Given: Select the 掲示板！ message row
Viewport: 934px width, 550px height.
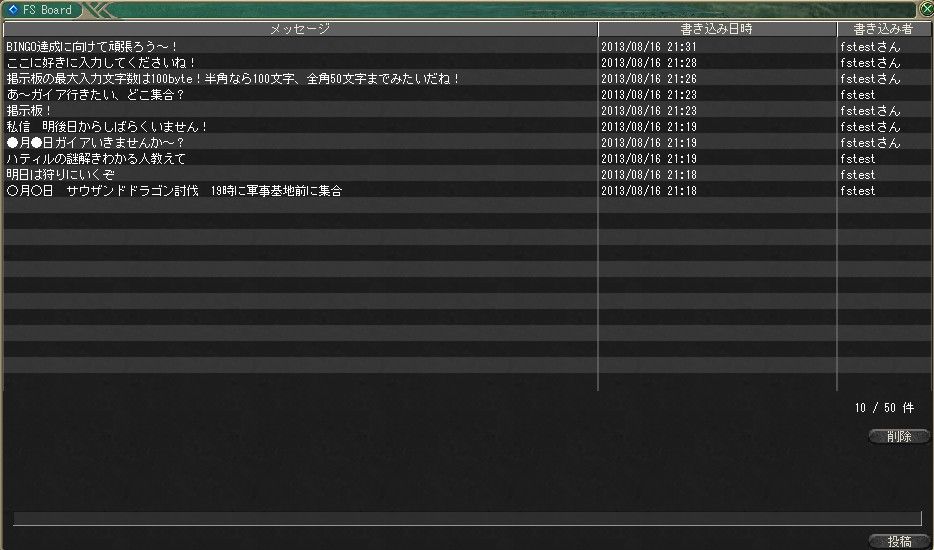Looking at the screenshot, I should (467, 110).
